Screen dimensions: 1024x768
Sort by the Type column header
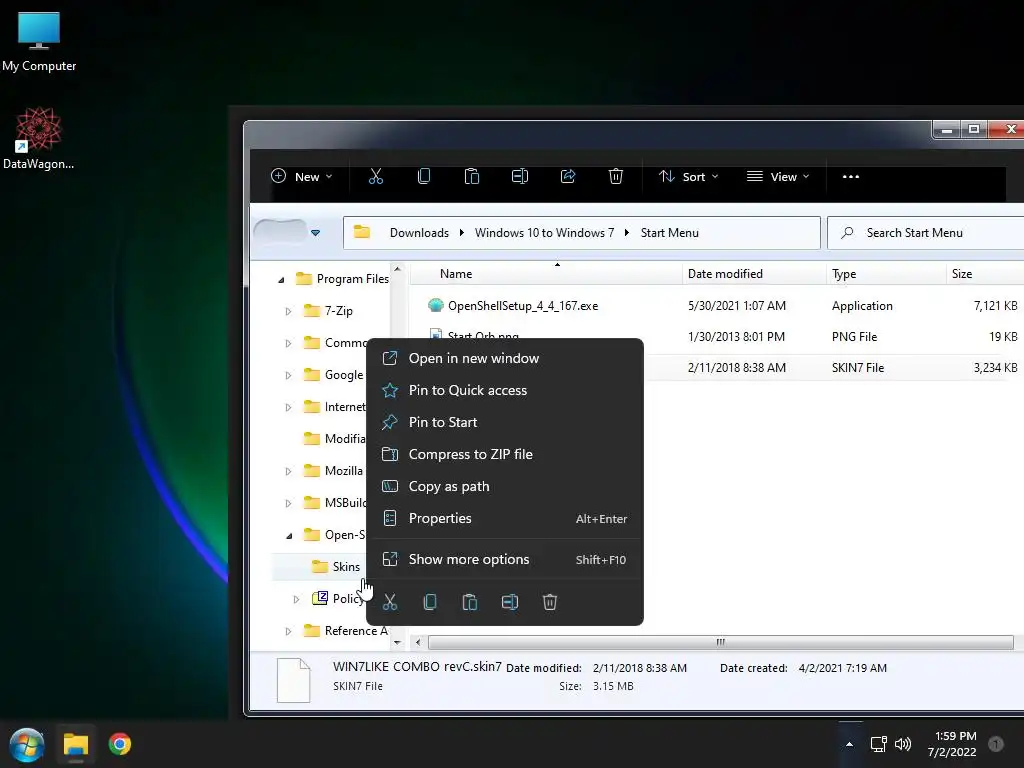coord(886,274)
